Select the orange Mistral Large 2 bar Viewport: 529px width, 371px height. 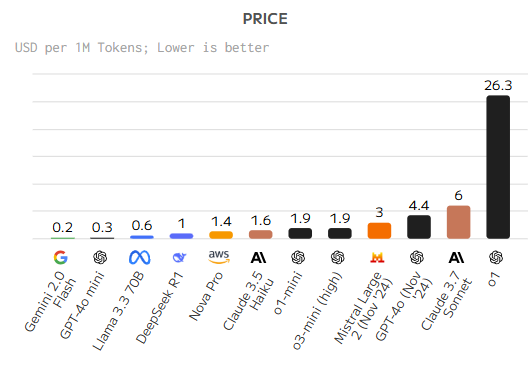click(x=379, y=231)
